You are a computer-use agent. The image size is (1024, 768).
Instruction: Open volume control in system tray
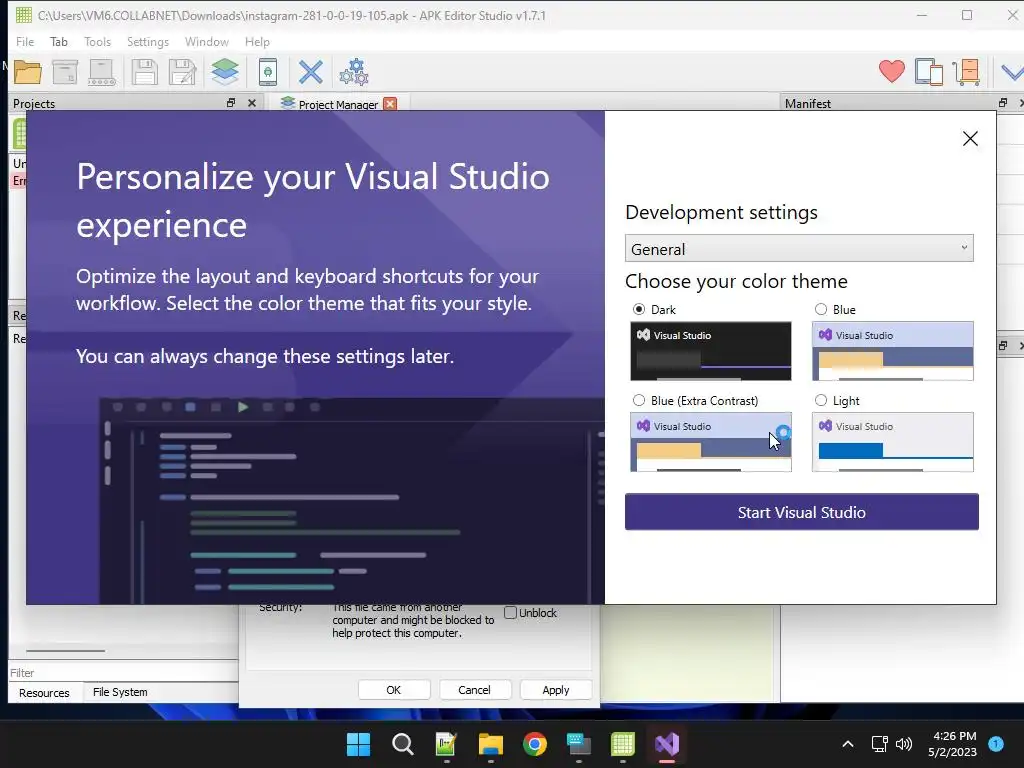[904, 744]
